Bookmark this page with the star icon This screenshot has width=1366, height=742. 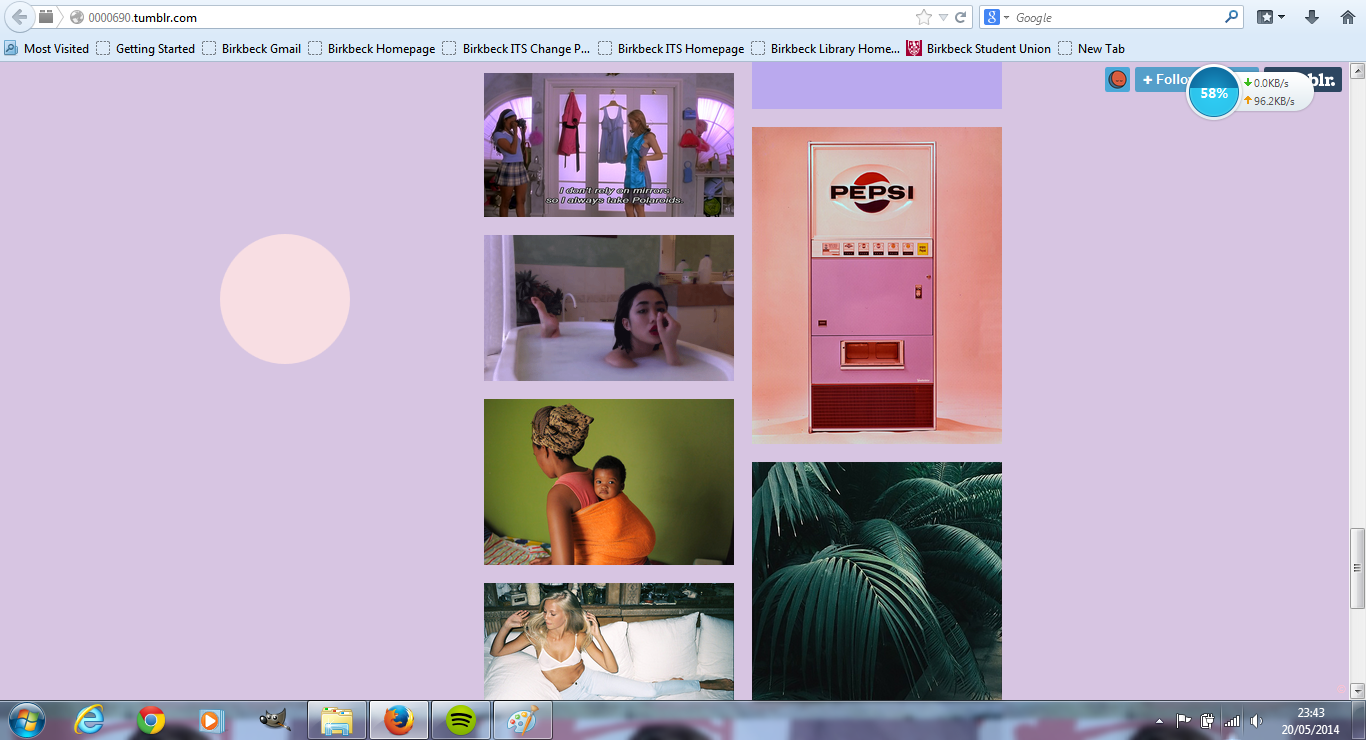click(923, 18)
